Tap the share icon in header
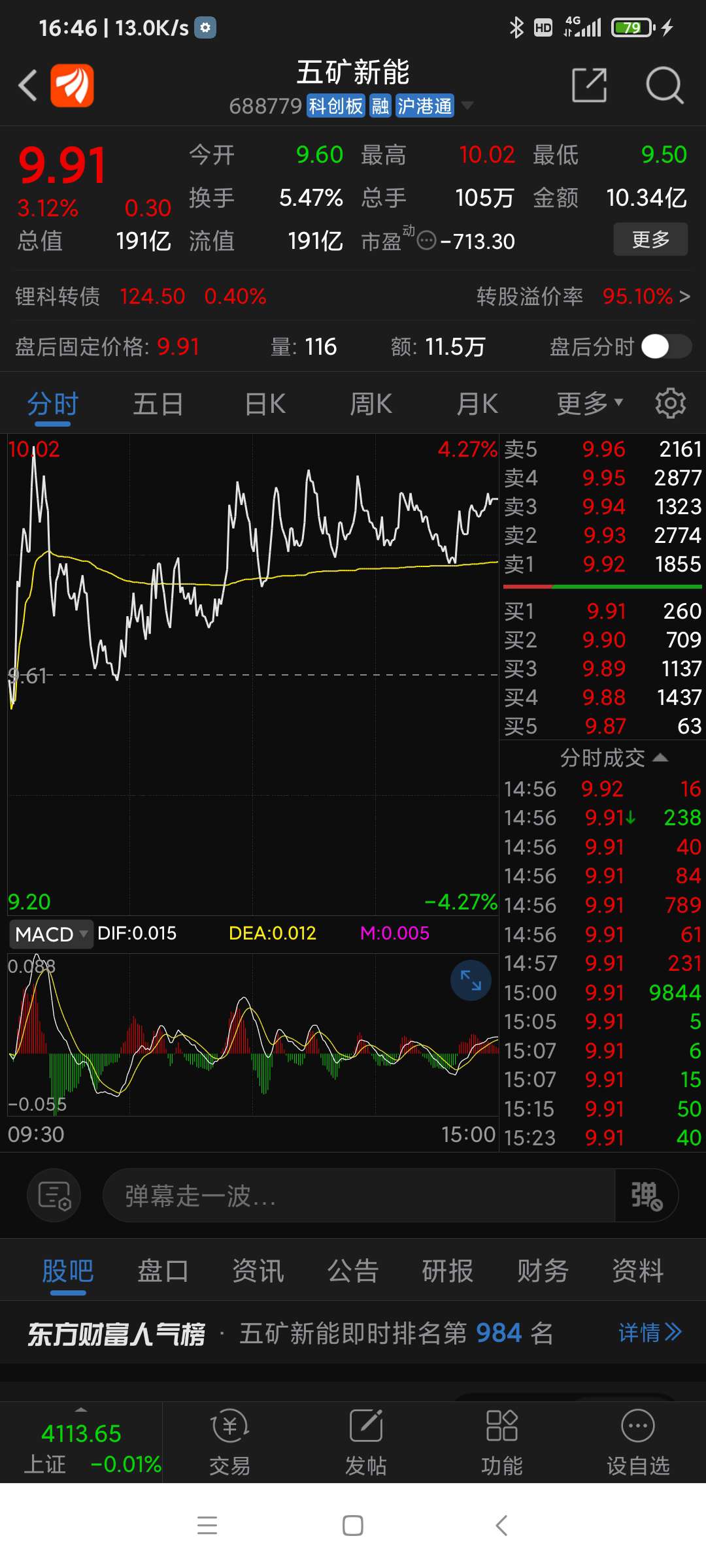The height and width of the screenshot is (1568, 706). [590, 85]
